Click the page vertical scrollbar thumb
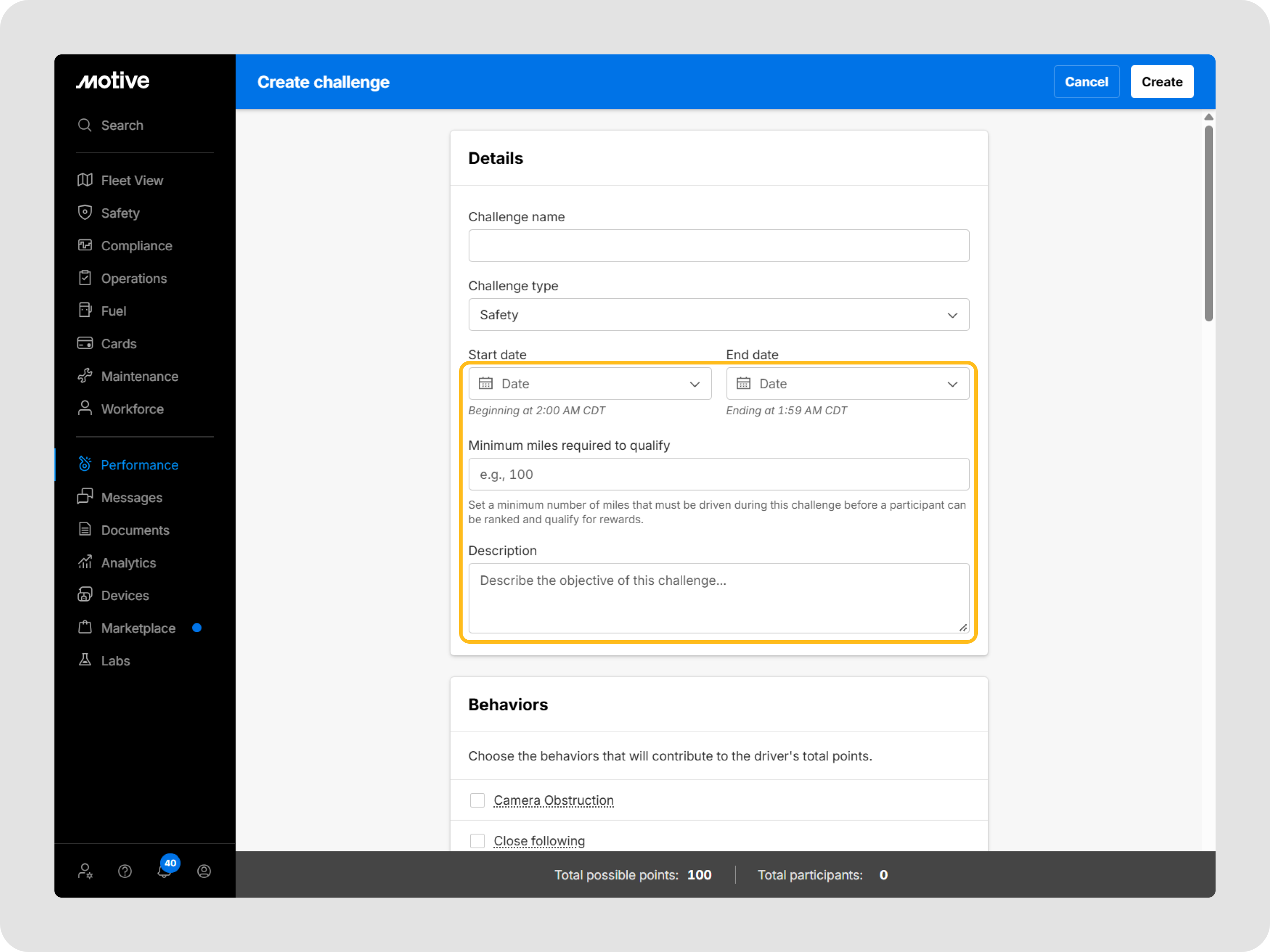 pos(1209,223)
